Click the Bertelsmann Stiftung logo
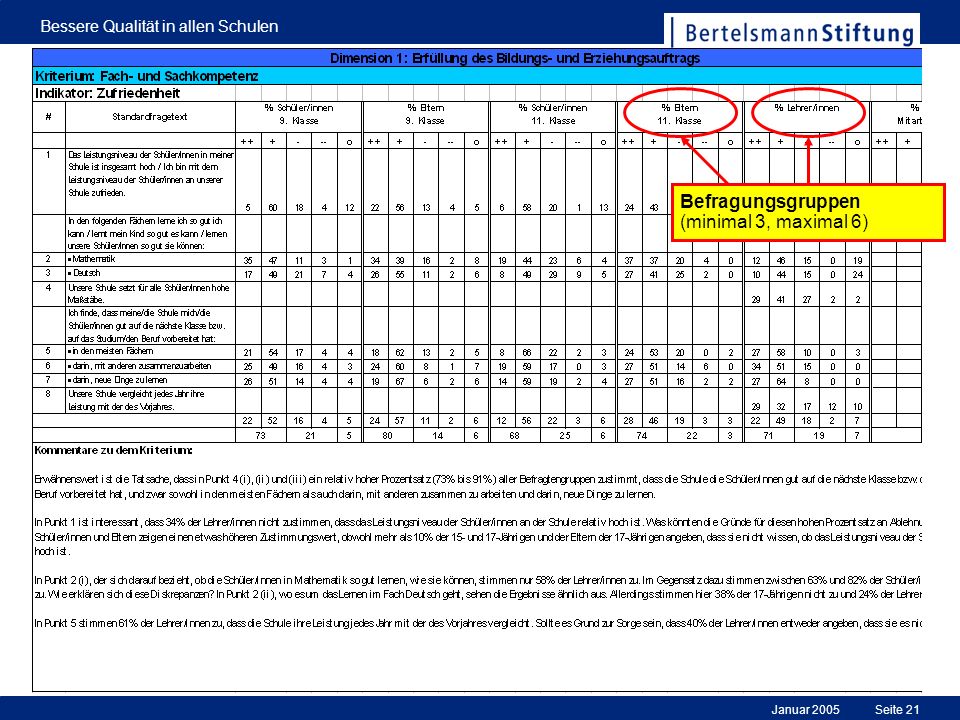Screen dimensions: 960x720 pyautogui.click(x=792, y=32)
